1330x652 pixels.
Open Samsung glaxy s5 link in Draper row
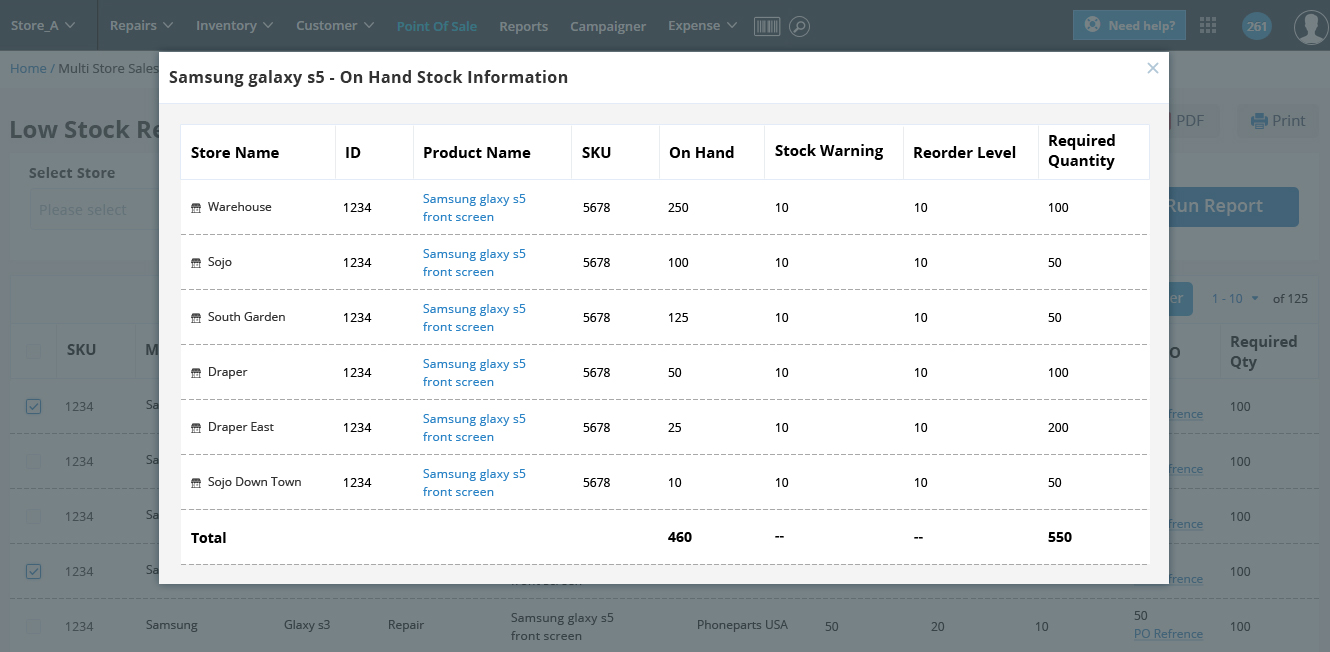point(474,373)
